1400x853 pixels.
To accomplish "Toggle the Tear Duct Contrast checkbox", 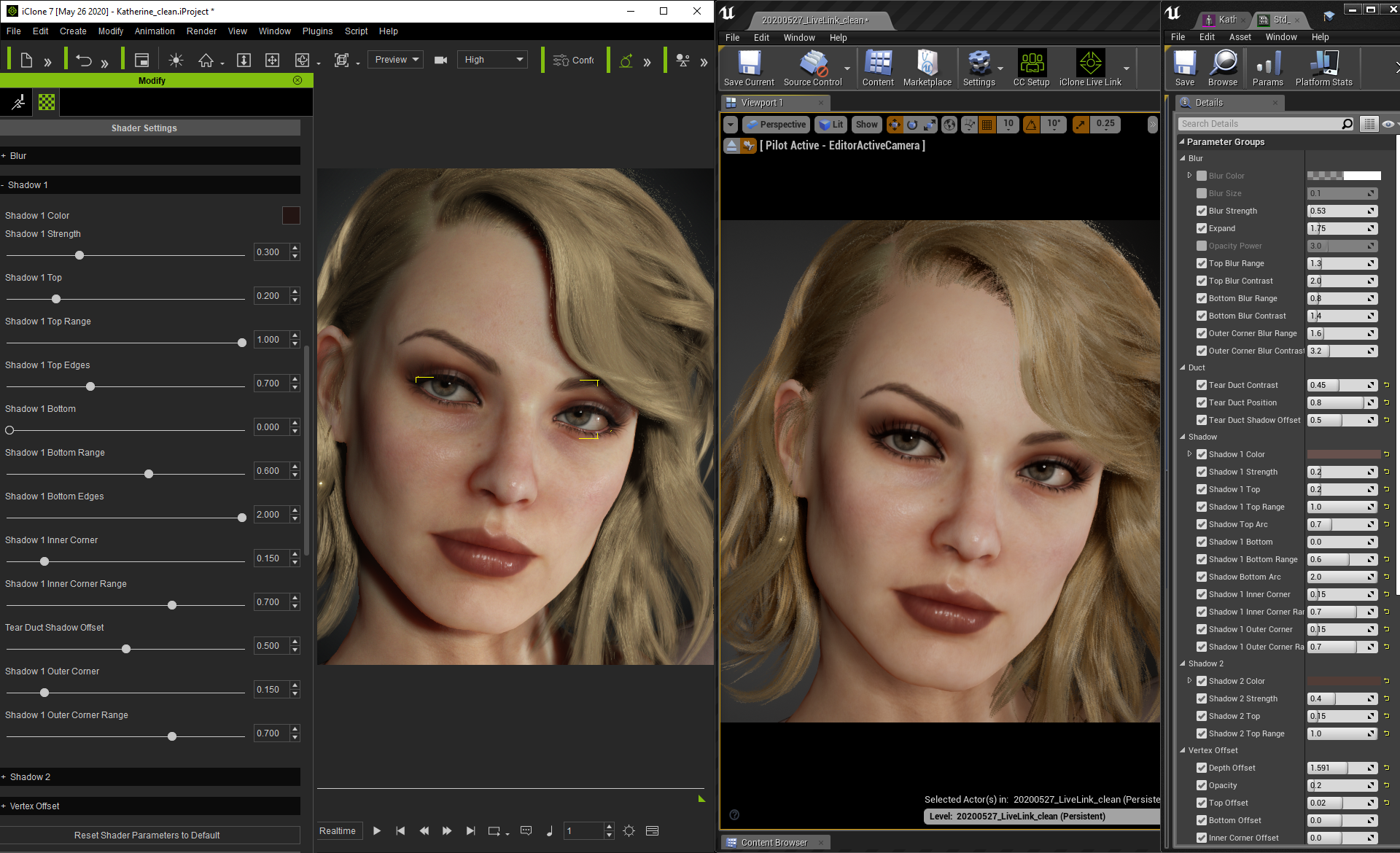I will [x=1202, y=385].
